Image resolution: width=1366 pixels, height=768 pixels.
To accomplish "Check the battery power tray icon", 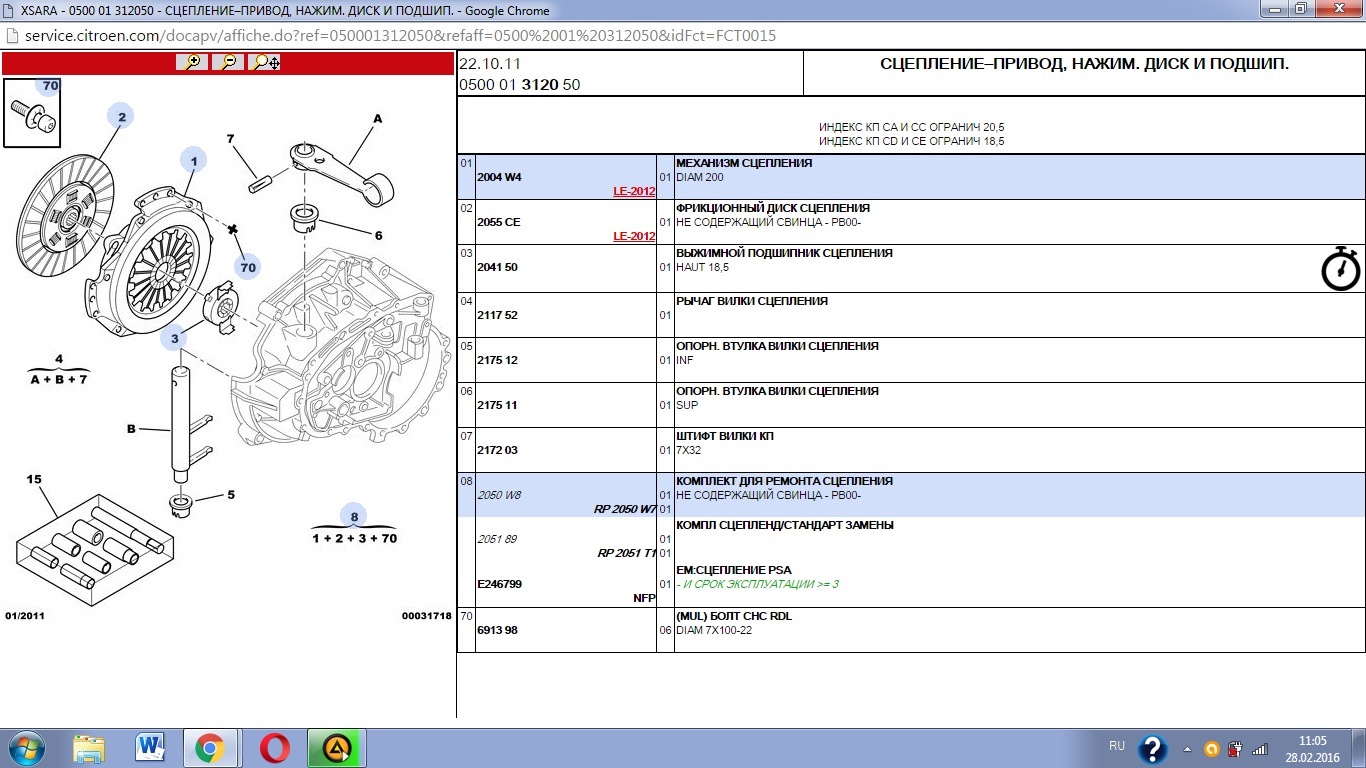I will point(1236,749).
